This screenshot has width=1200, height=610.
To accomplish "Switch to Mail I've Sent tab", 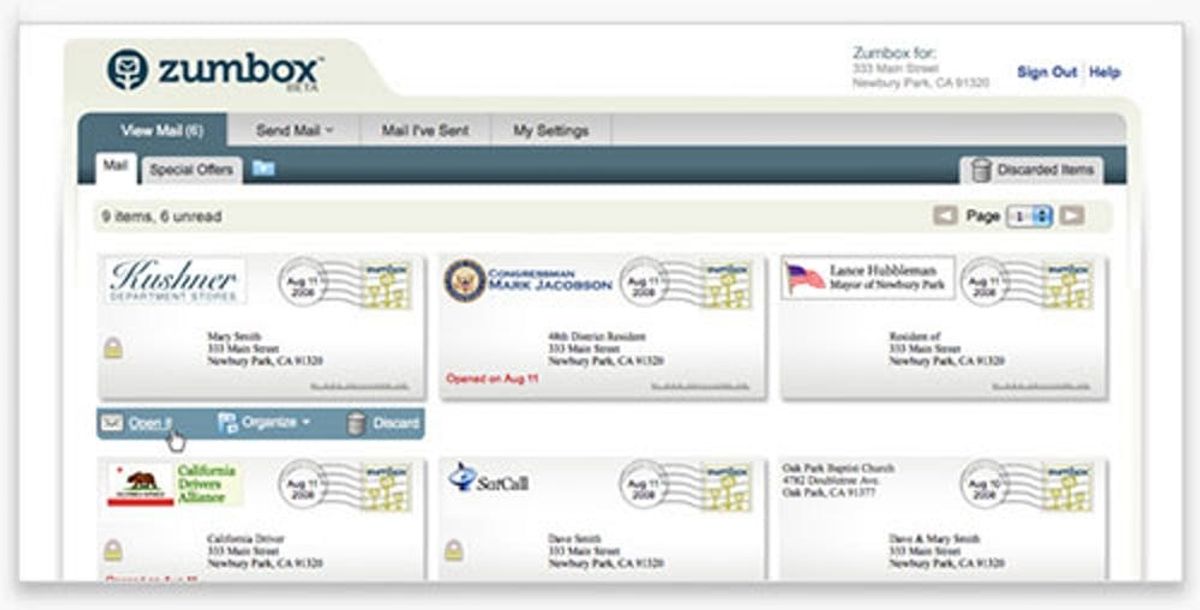I will (425, 130).
